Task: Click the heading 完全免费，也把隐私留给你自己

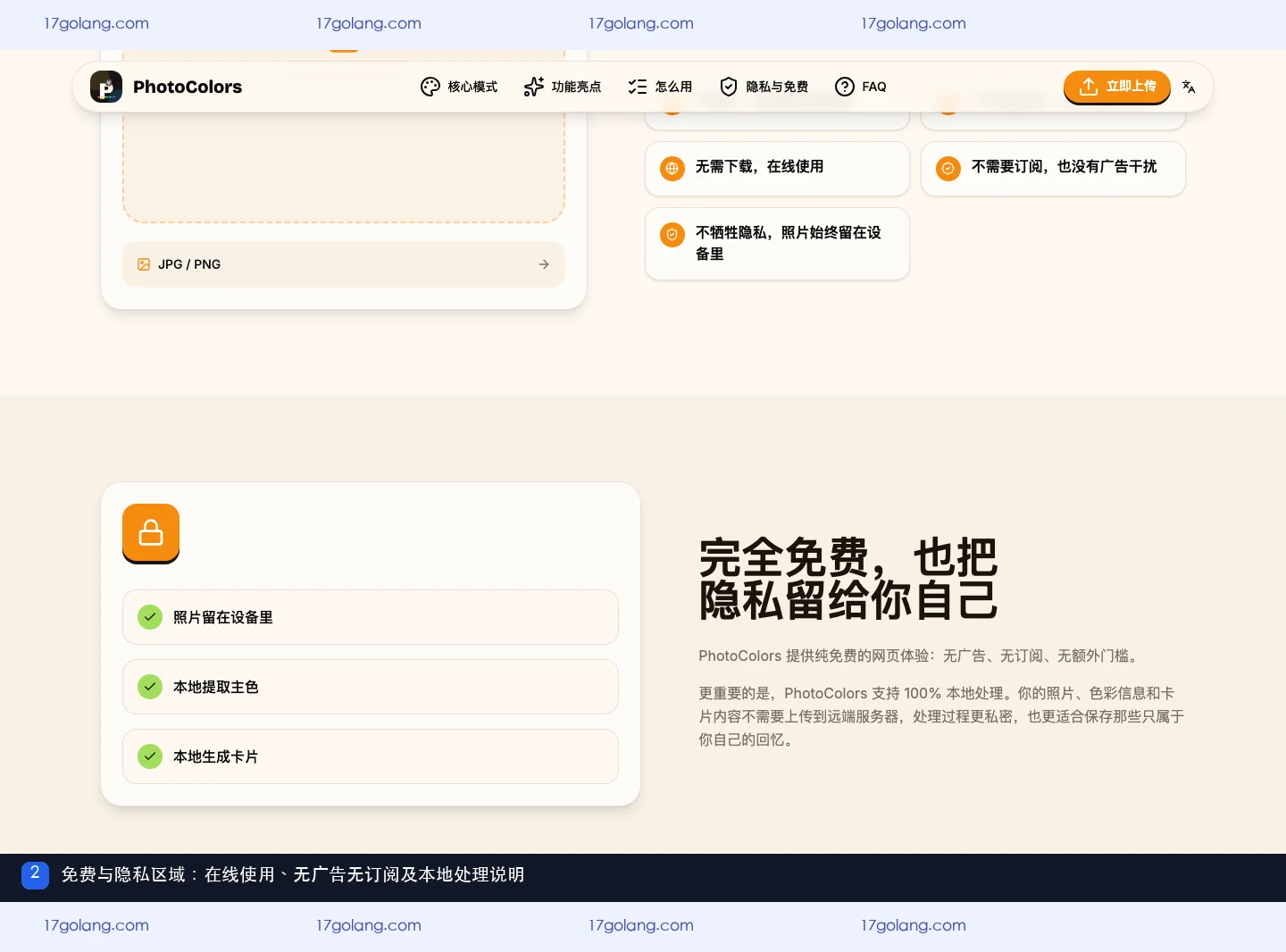Action: tap(848, 579)
